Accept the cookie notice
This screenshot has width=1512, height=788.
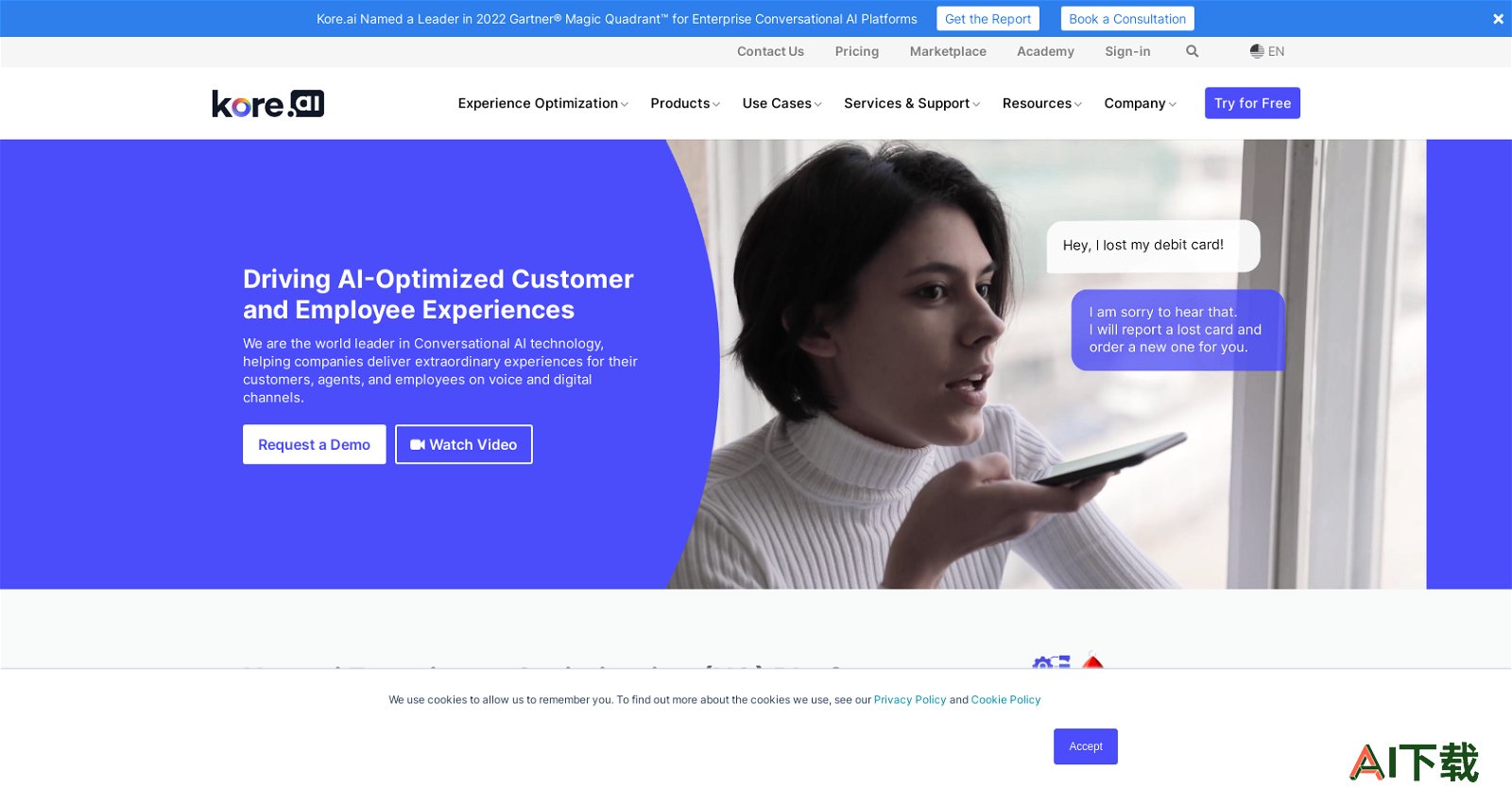point(1086,746)
